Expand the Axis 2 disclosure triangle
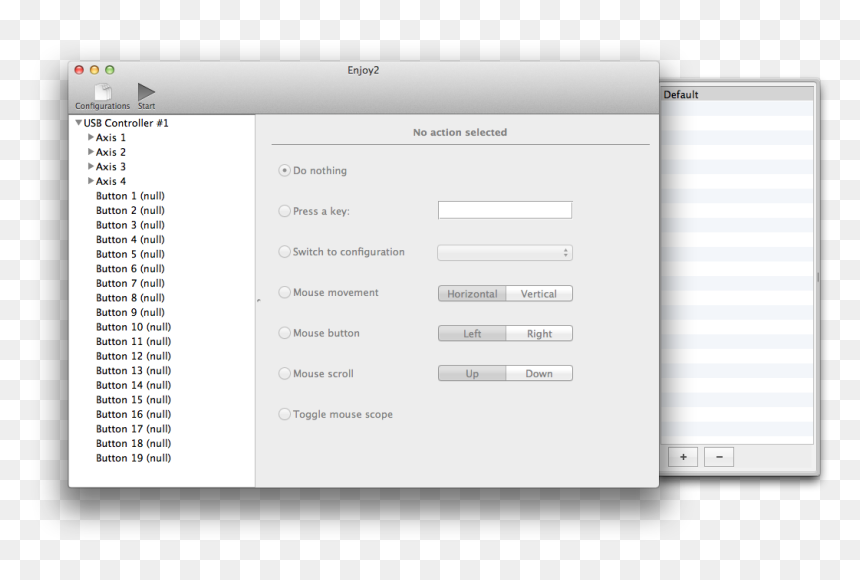 pyautogui.click(x=90, y=152)
